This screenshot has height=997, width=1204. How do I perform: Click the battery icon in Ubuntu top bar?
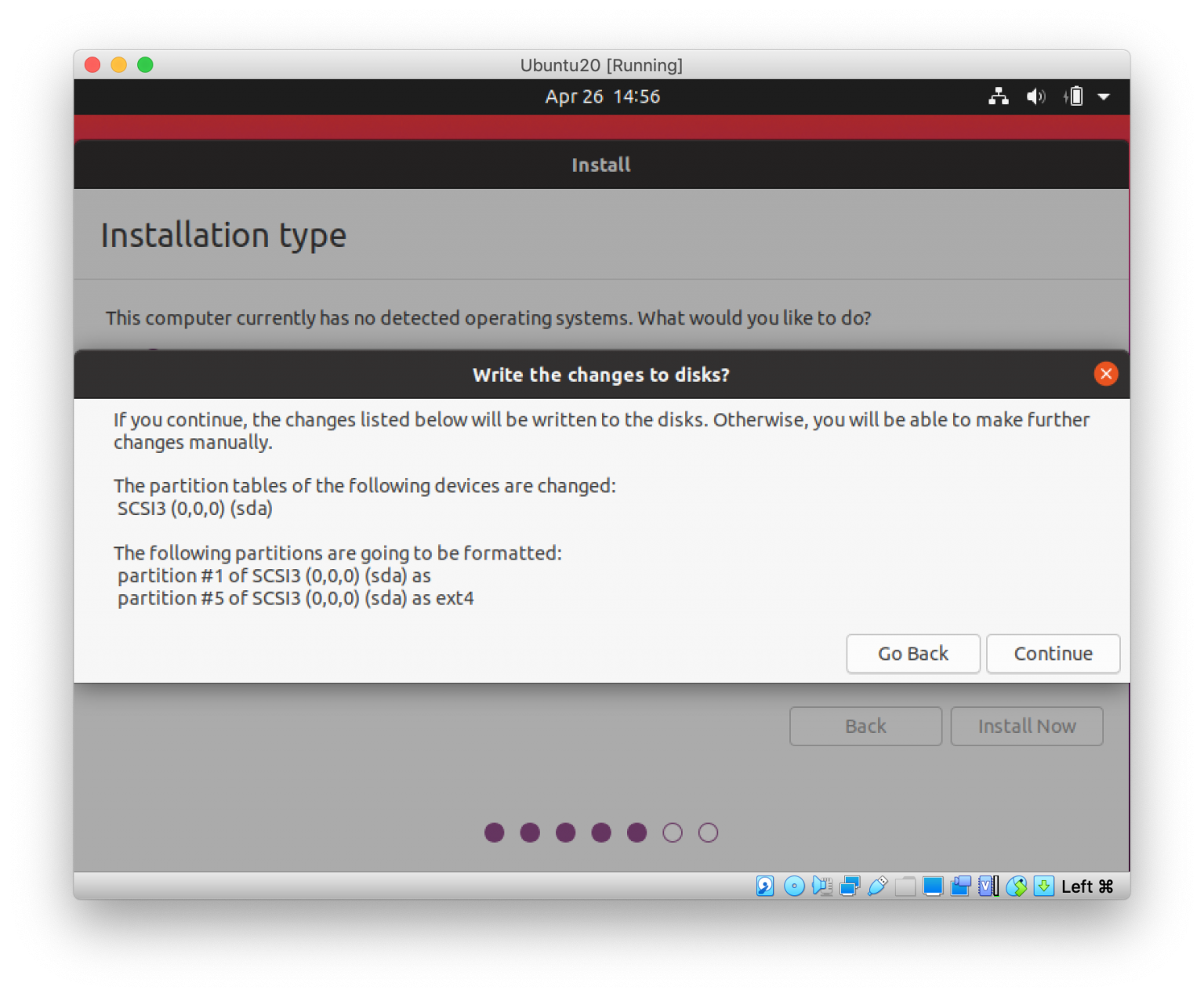(1074, 96)
